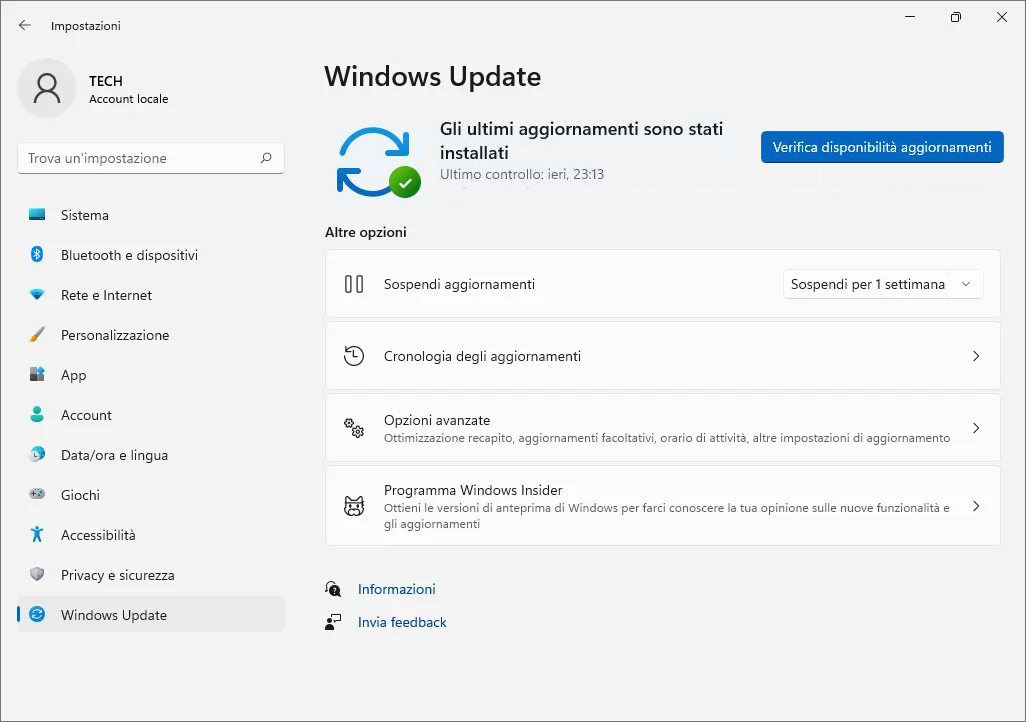This screenshot has height=722, width=1026.
Task: Click the Giochi controller icon
Action: point(37,495)
